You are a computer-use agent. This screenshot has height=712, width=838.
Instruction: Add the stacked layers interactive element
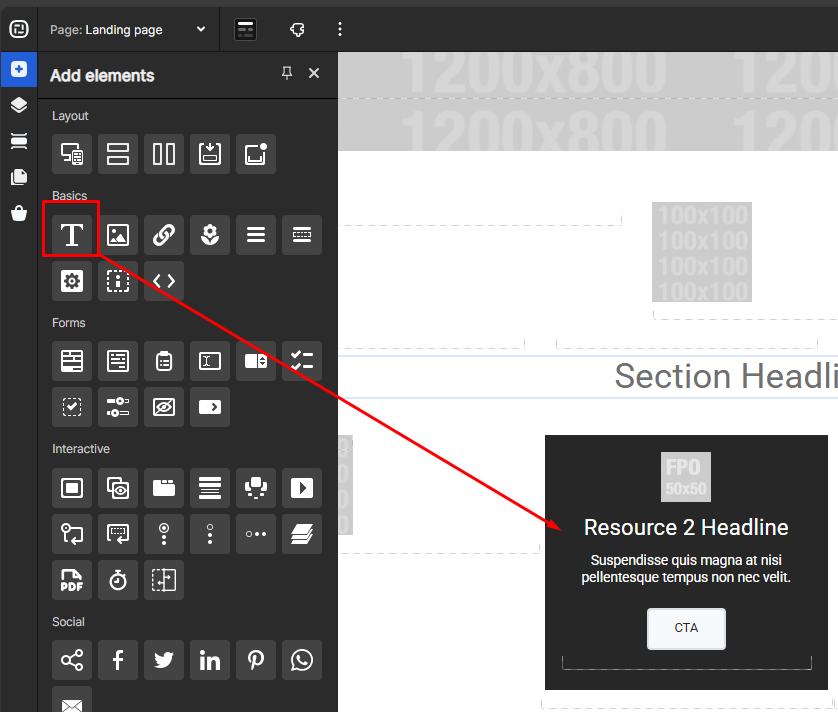[301, 533]
